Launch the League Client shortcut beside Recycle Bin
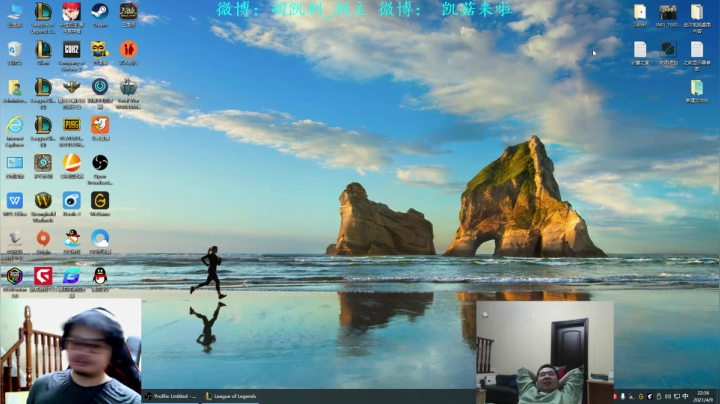This screenshot has height=404, width=720. pos(43,50)
